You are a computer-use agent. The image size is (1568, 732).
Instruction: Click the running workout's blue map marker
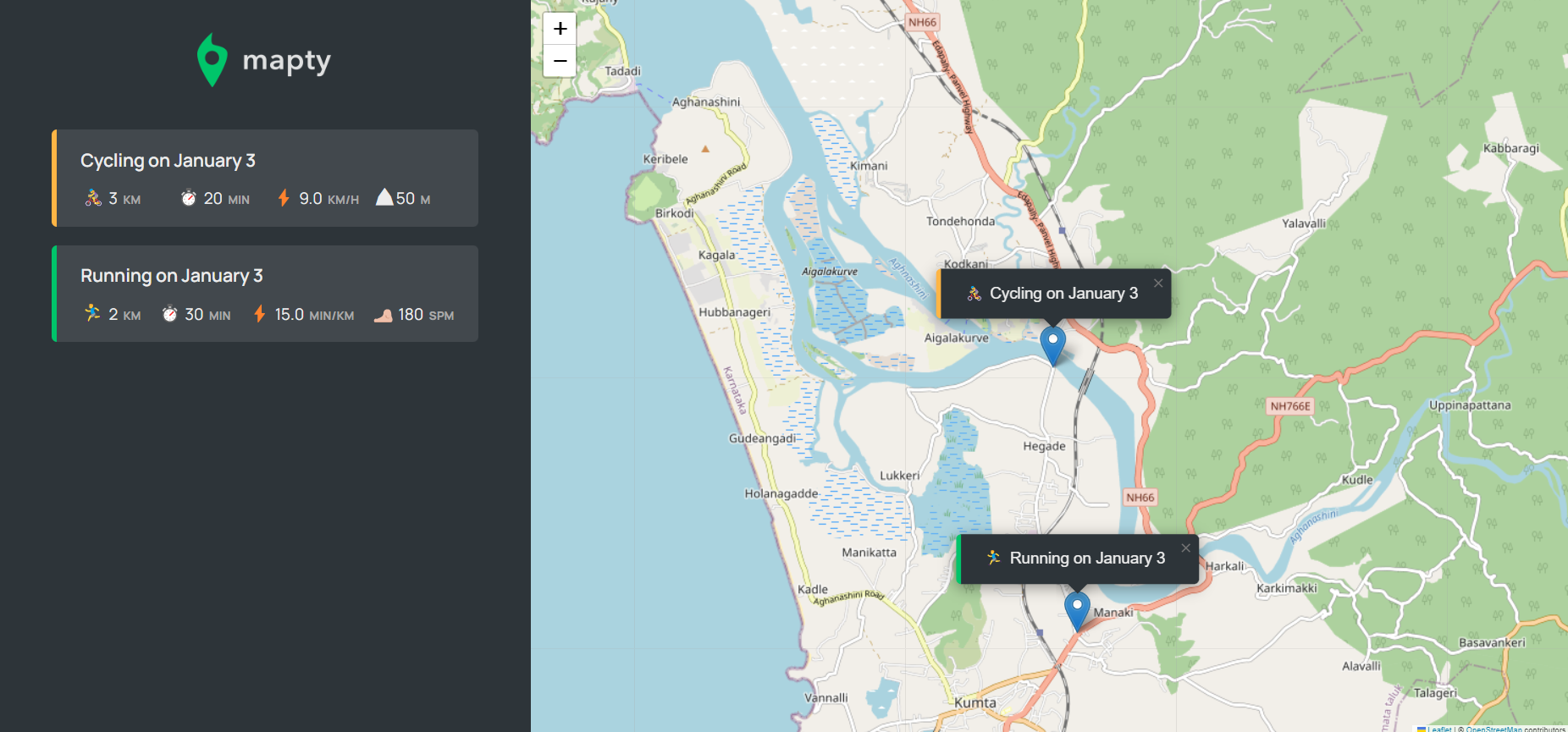1076,609
